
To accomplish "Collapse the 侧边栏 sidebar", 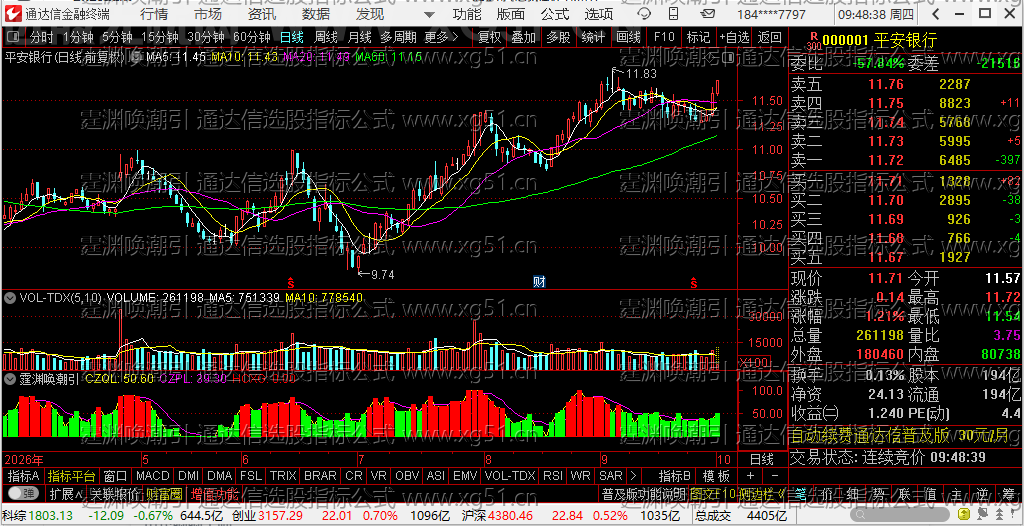I will click(x=761, y=493).
